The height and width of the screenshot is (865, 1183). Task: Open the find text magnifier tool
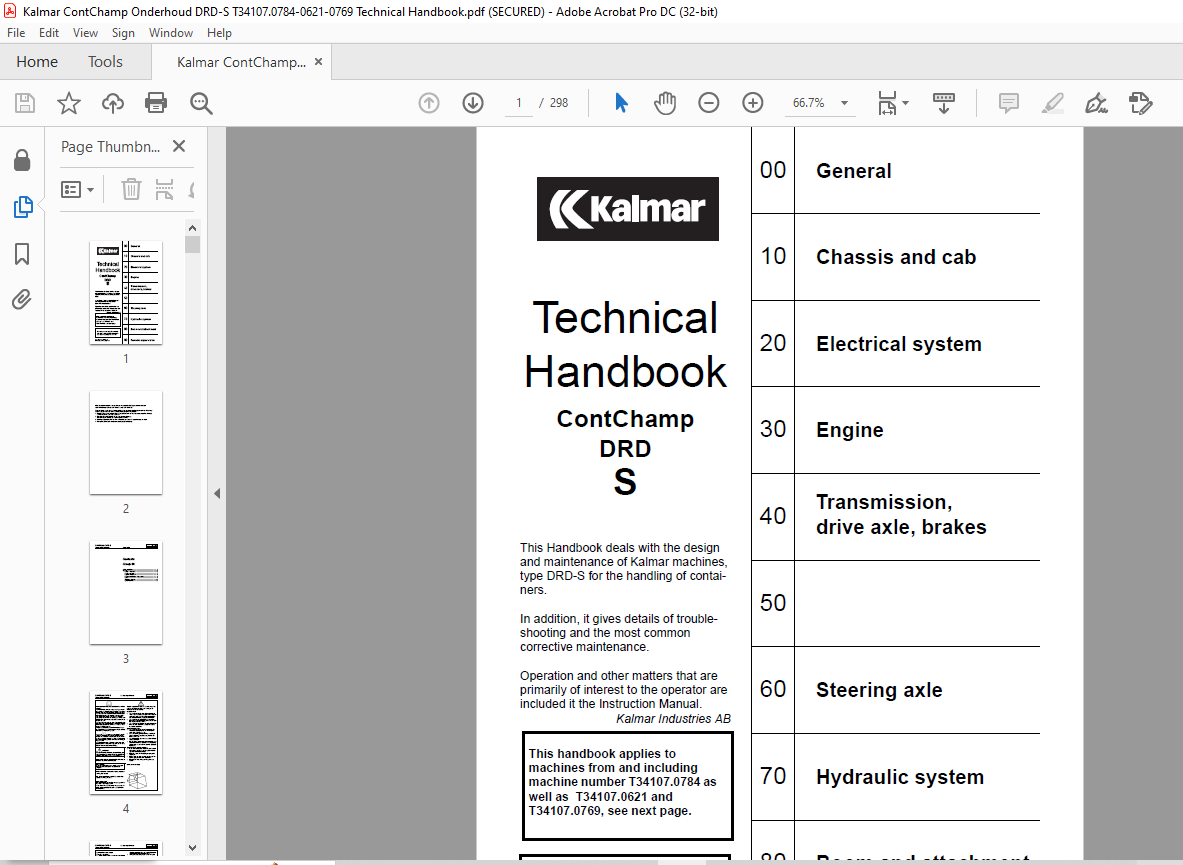(201, 103)
